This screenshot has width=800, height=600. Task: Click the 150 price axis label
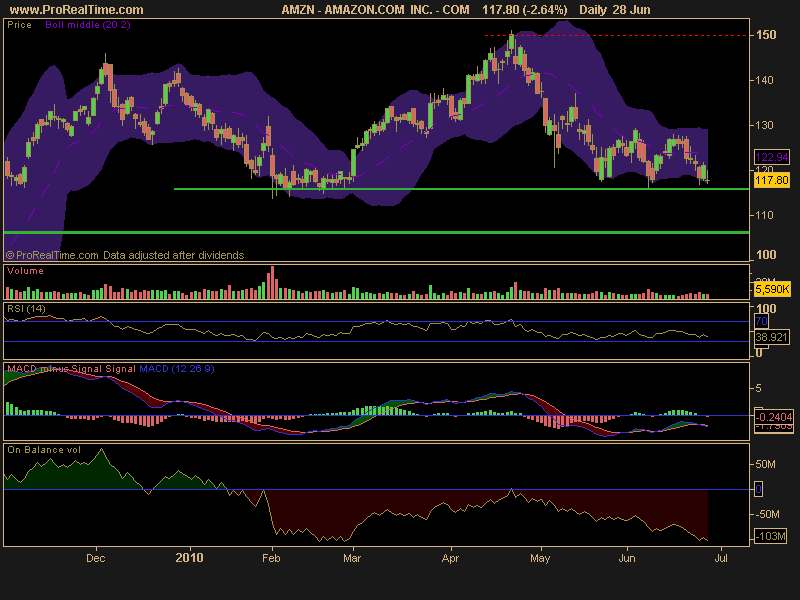766,35
